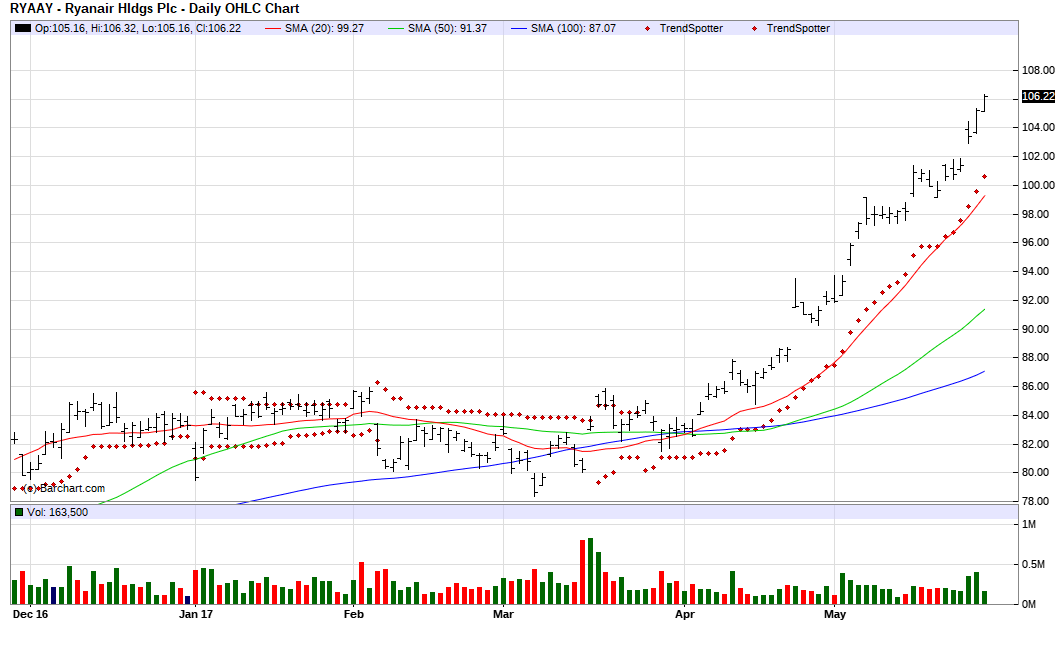Click the Dec 16 date axis label
1060x645 pixels.
coord(30,615)
